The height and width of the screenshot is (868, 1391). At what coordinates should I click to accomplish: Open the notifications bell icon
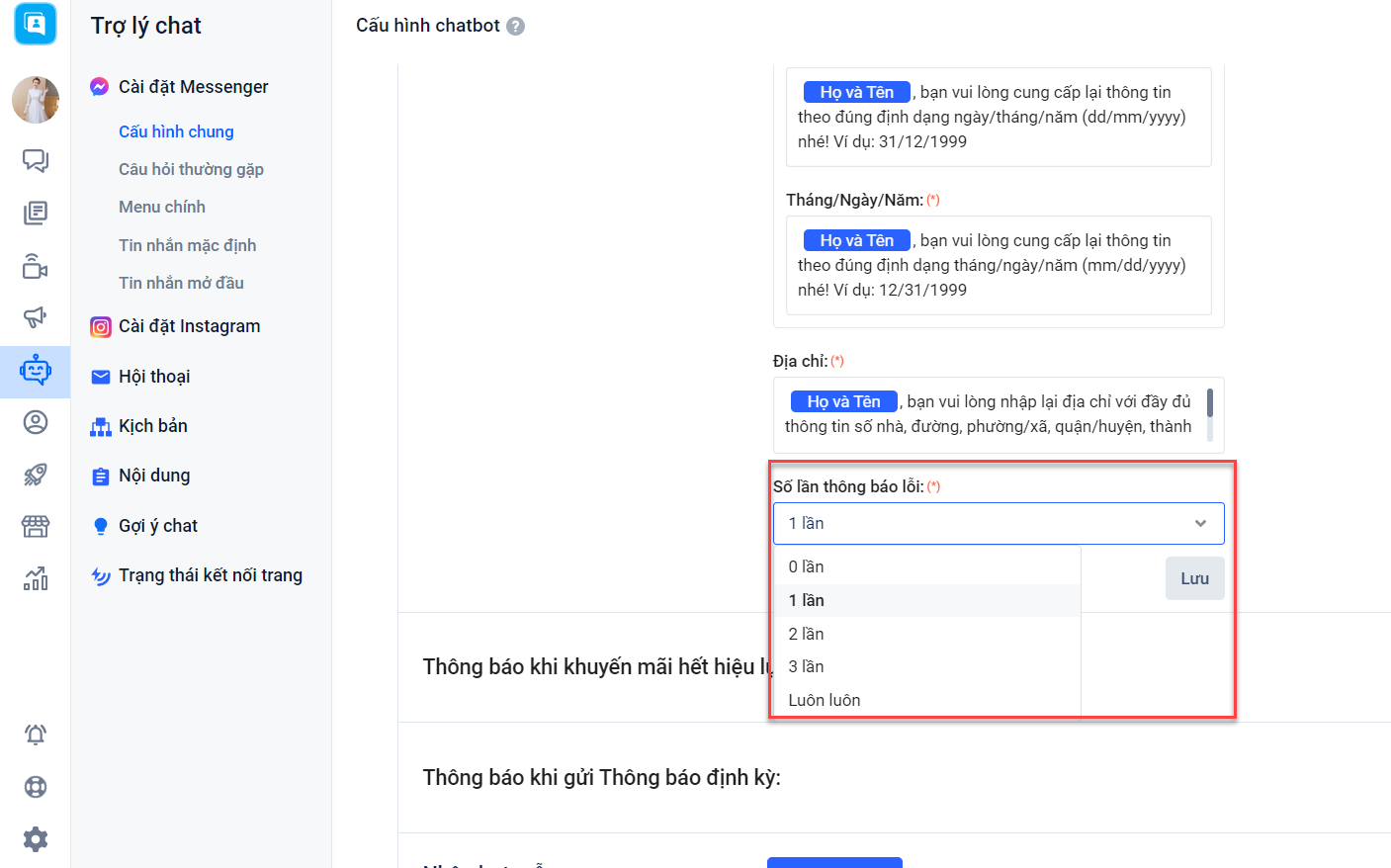(x=36, y=735)
